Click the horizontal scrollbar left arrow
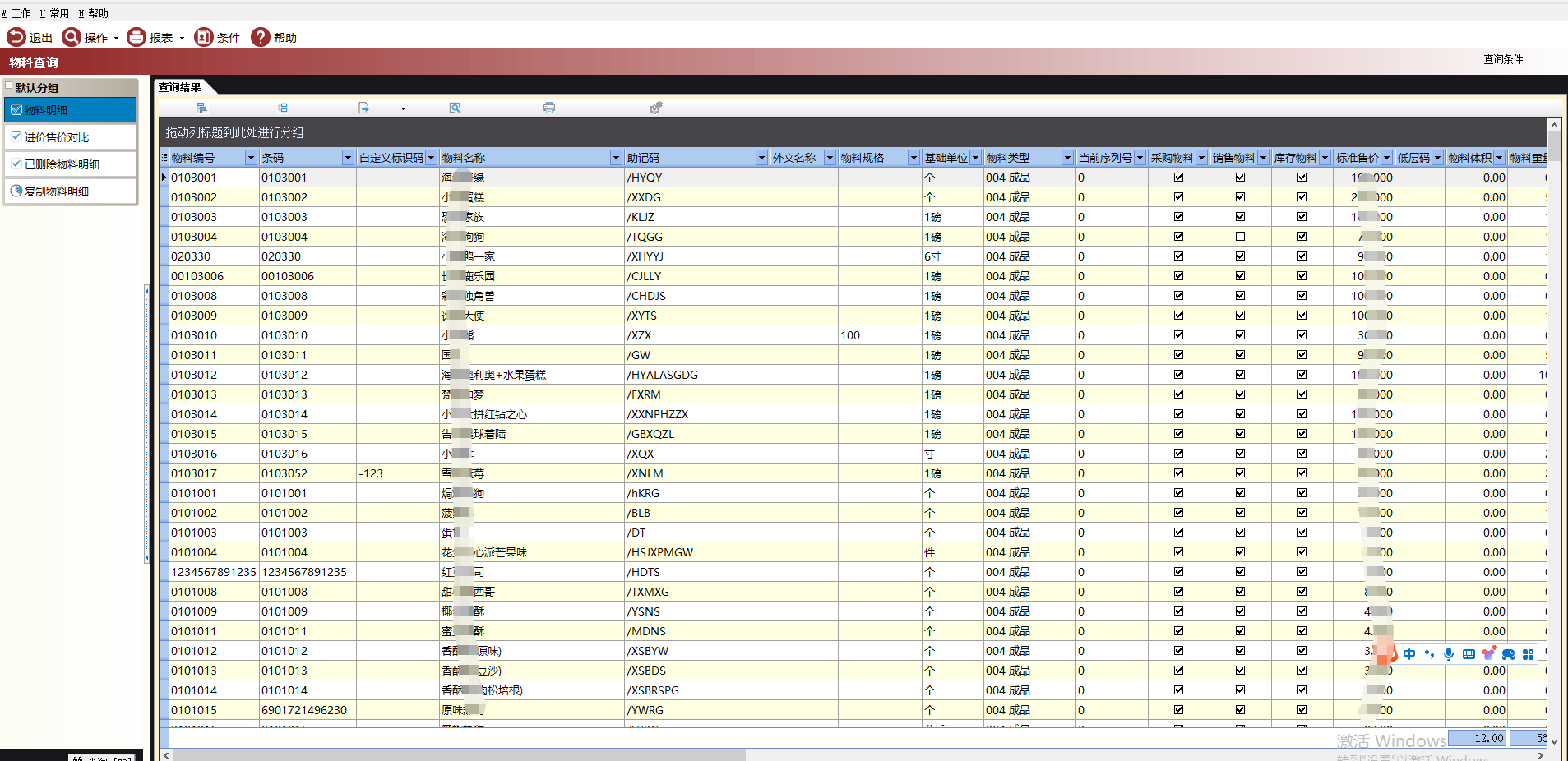The image size is (1568, 761). click(166, 755)
